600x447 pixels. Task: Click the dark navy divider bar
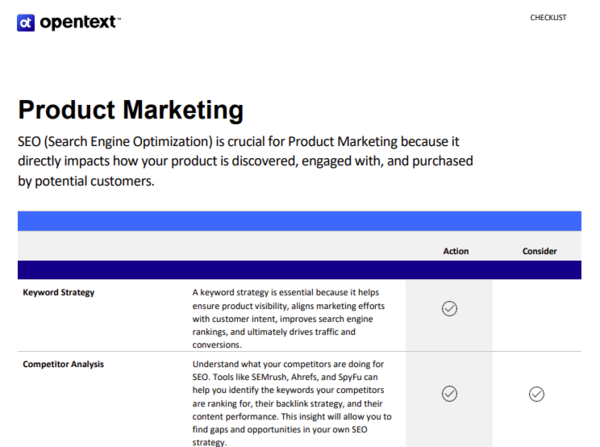pos(299,270)
